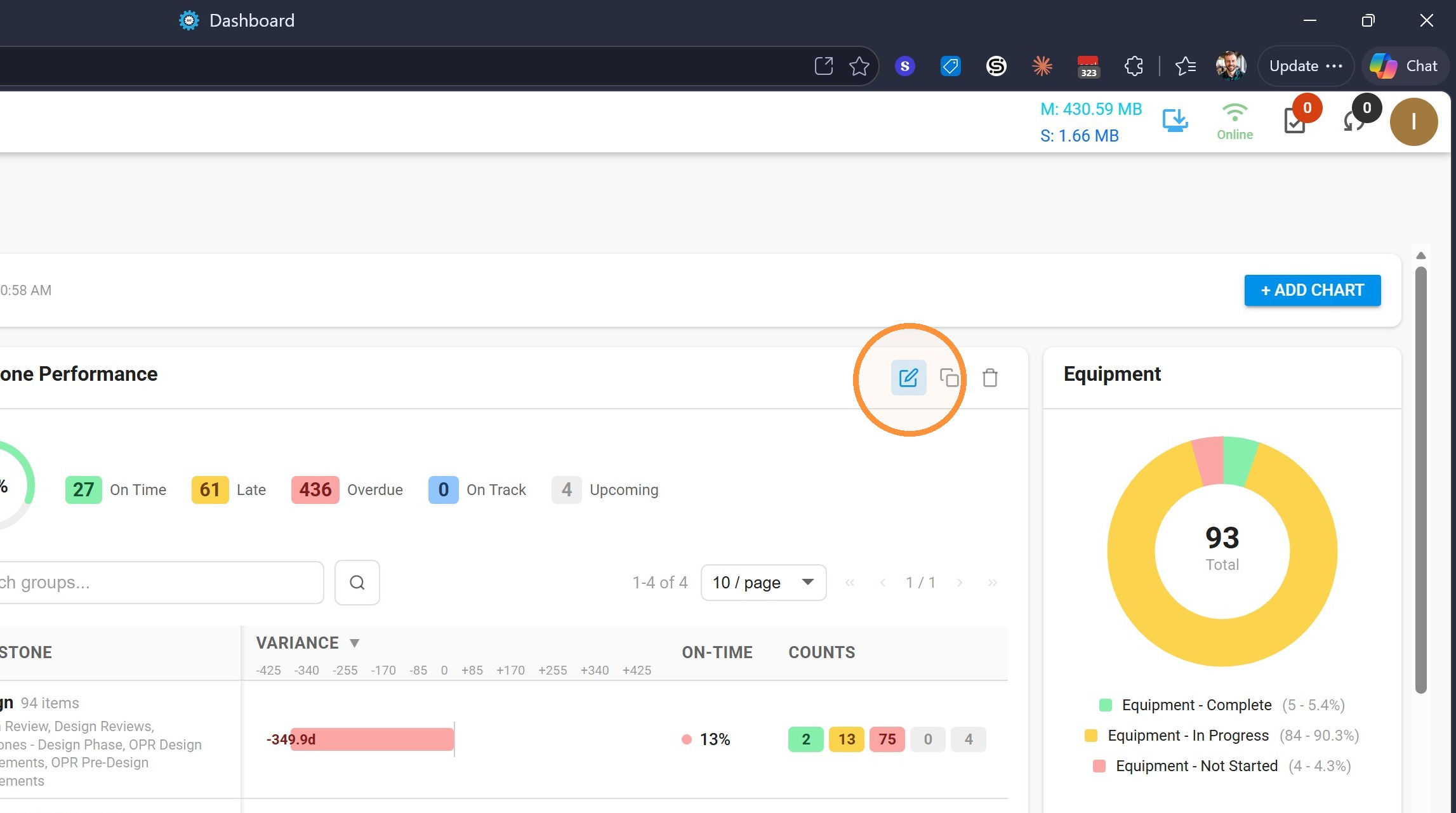Click the 13% on-time value
Image resolution: width=1456 pixels, height=813 pixels.
[715, 739]
